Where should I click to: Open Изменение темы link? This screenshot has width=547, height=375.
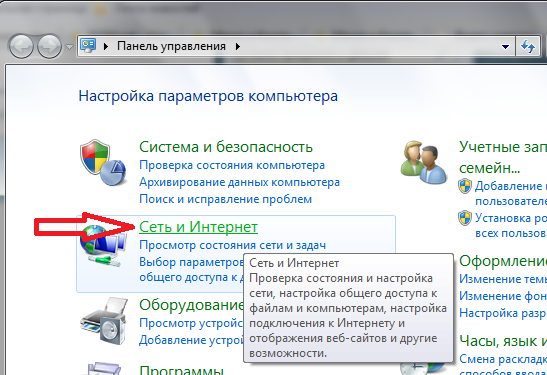coord(503,279)
